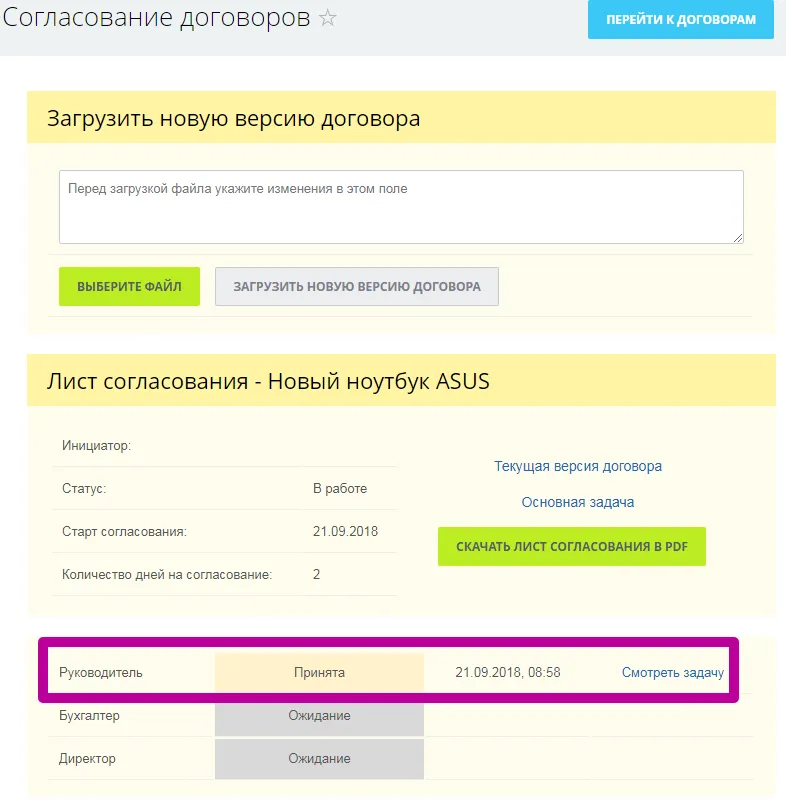786x800 pixels.
Task: Toggle the favorite star next to page title
Action: click(x=328, y=18)
